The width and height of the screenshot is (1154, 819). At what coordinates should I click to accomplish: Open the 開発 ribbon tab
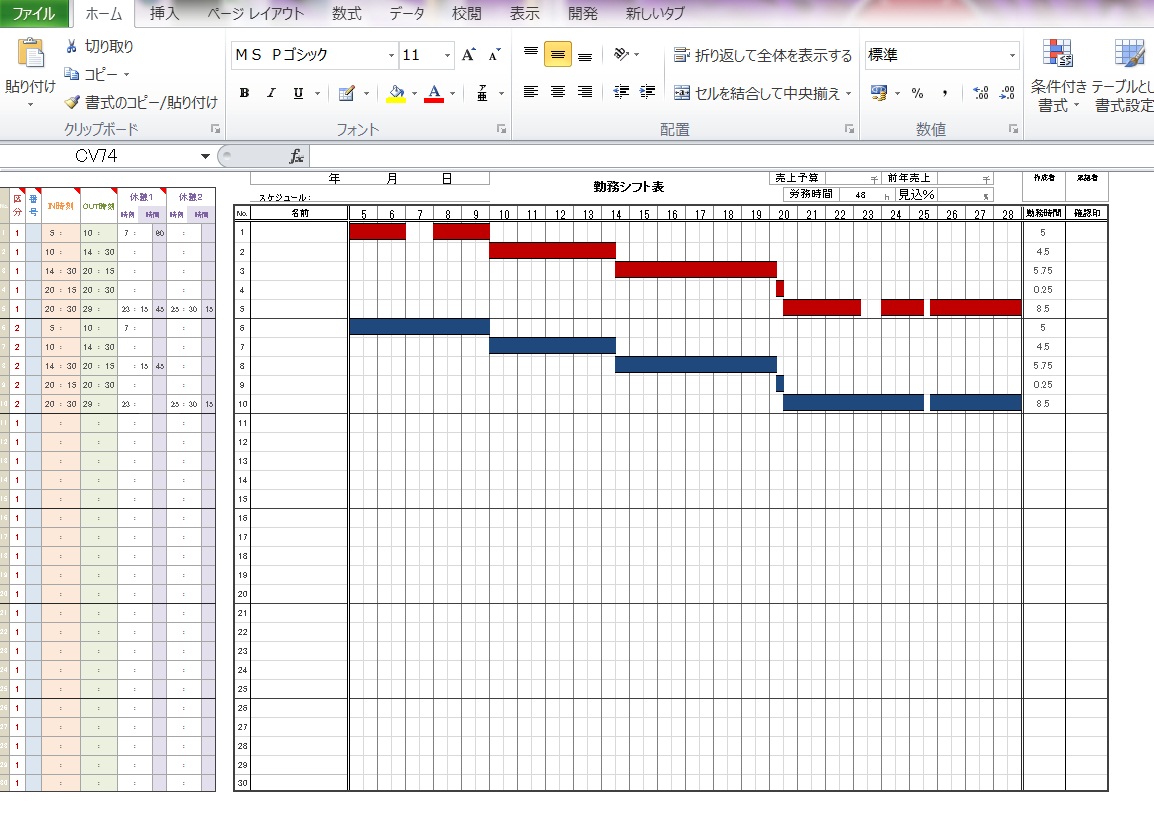click(584, 14)
